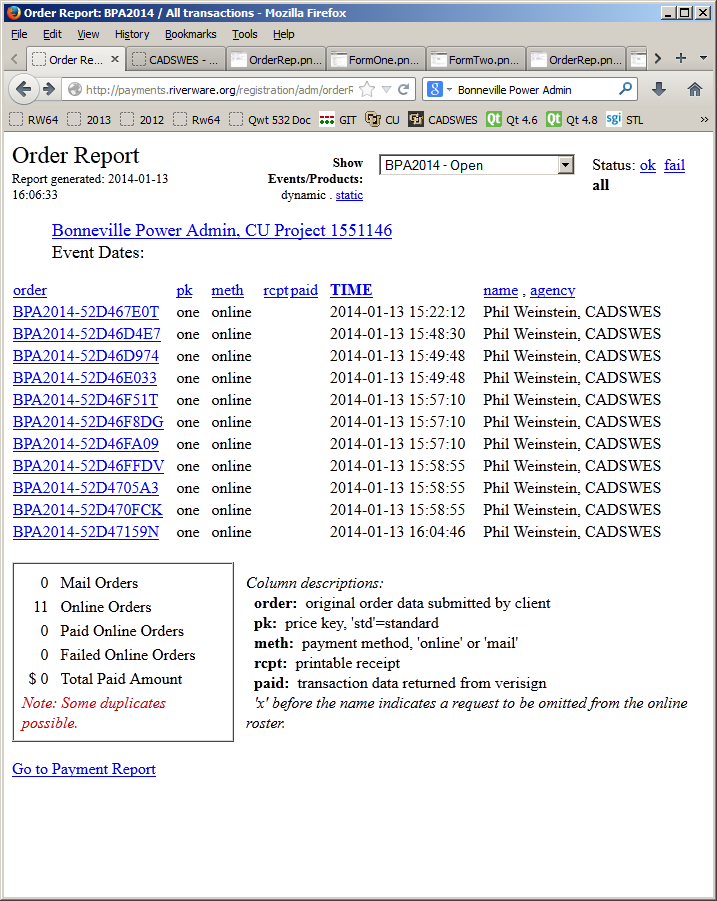Sort by agency column header
This screenshot has height=901, width=717.
point(553,290)
